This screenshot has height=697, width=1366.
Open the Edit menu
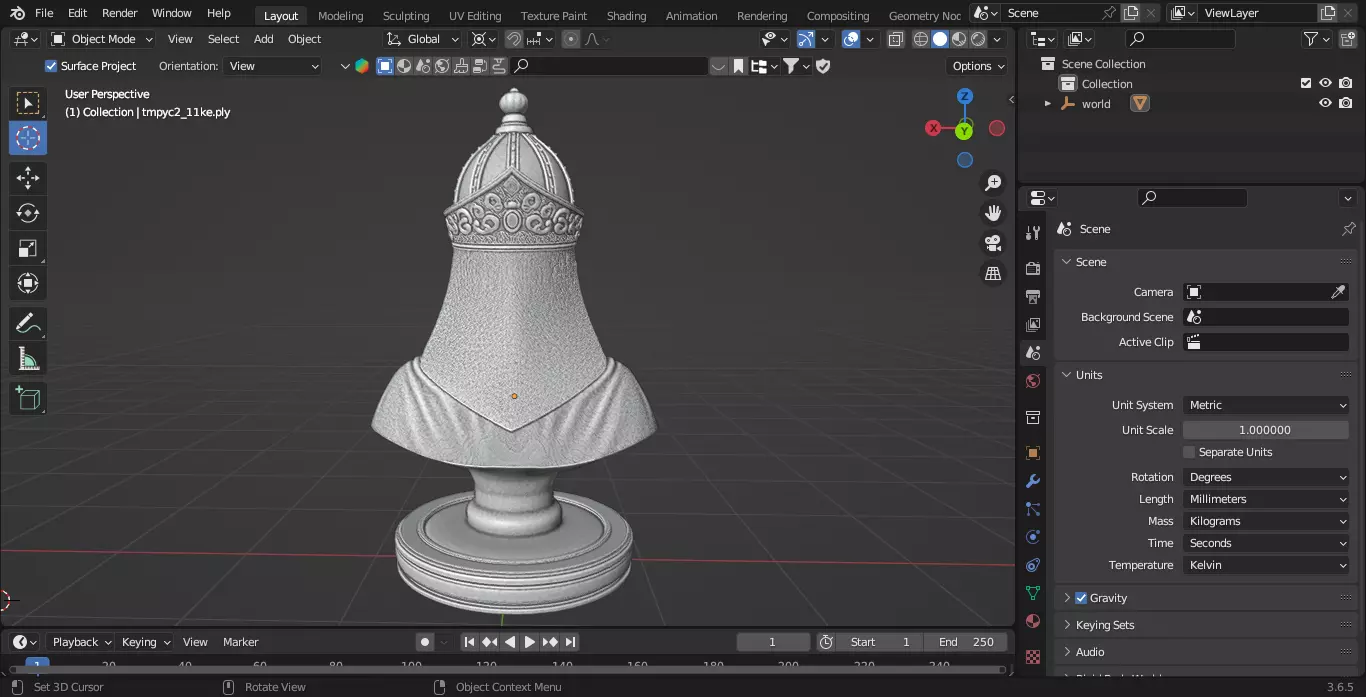coord(77,13)
